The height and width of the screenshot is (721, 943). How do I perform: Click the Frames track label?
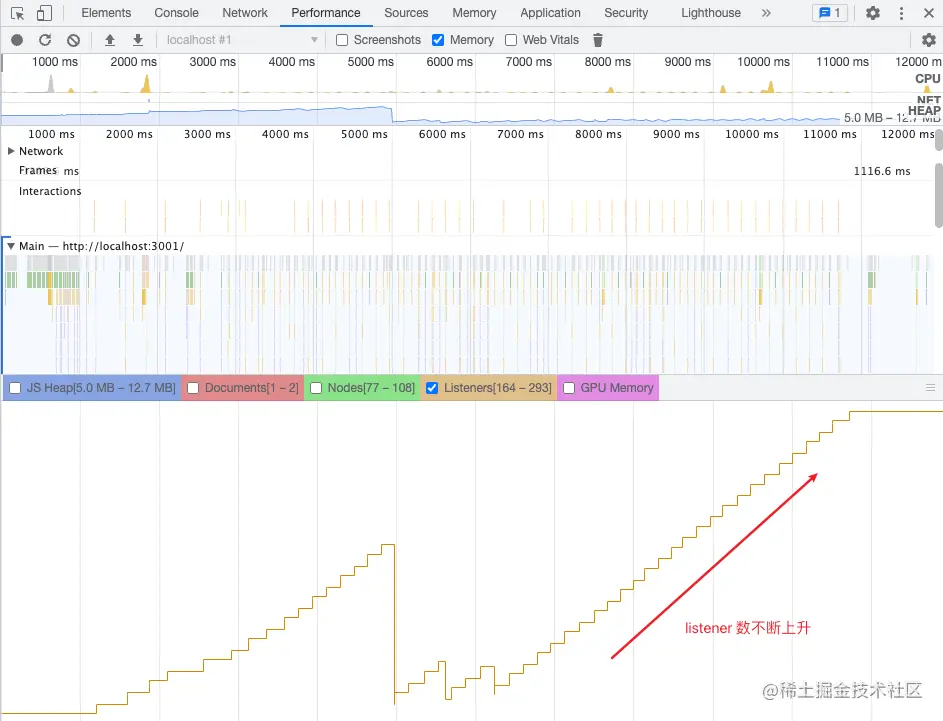[38, 171]
